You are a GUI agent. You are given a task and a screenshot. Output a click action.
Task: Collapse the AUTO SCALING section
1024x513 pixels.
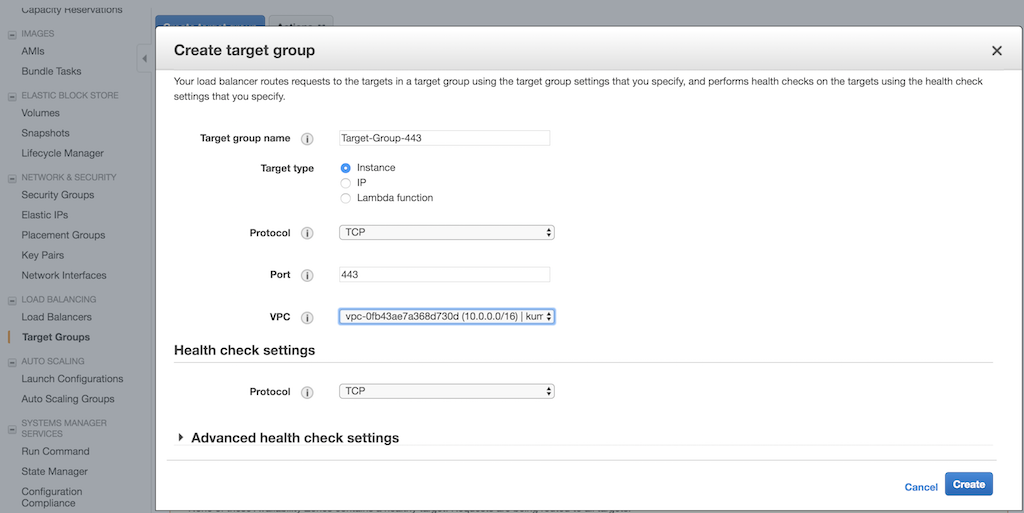tap(12, 362)
